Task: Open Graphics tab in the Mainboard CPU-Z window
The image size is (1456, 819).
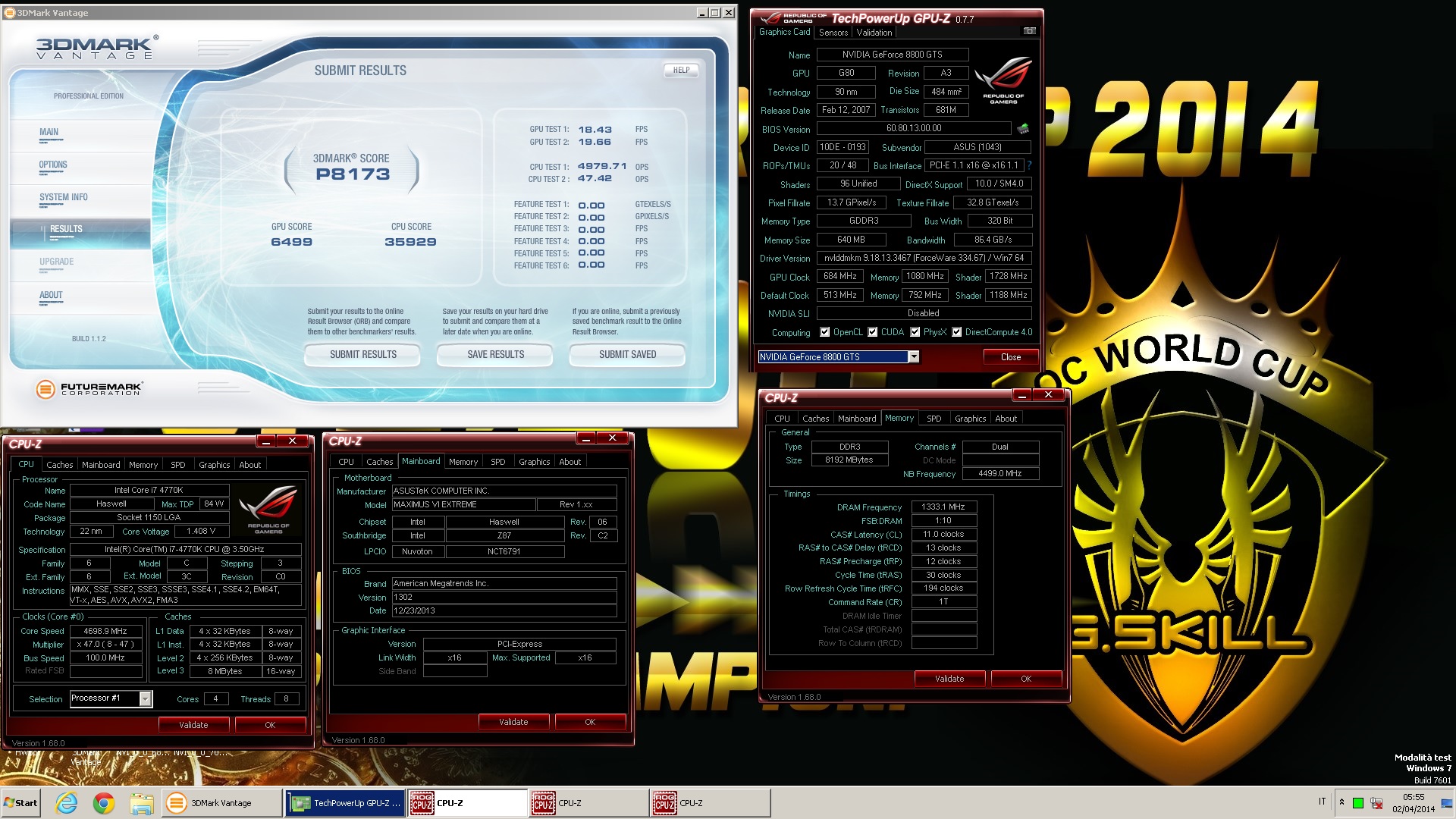Action: click(x=534, y=462)
